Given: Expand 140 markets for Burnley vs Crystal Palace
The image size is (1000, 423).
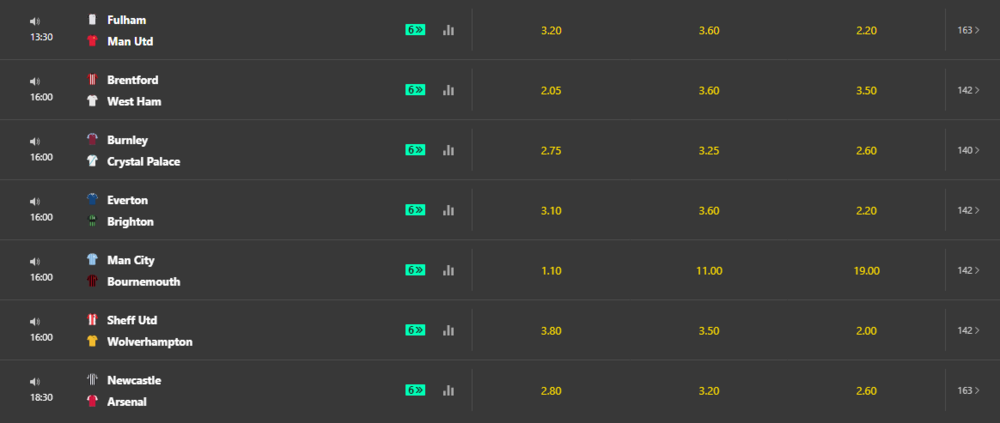Looking at the screenshot, I should [969, 150].
